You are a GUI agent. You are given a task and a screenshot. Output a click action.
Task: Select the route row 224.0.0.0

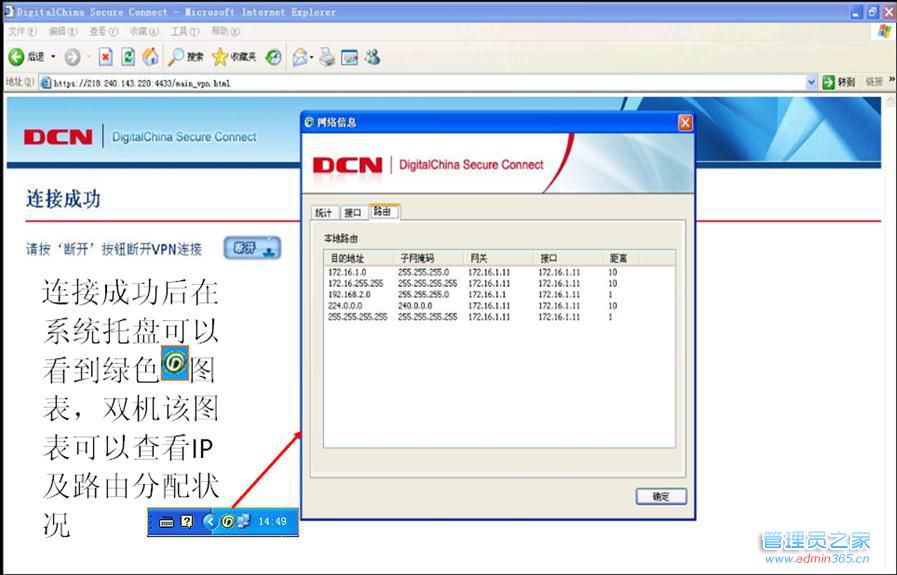[x=499, y=306]
